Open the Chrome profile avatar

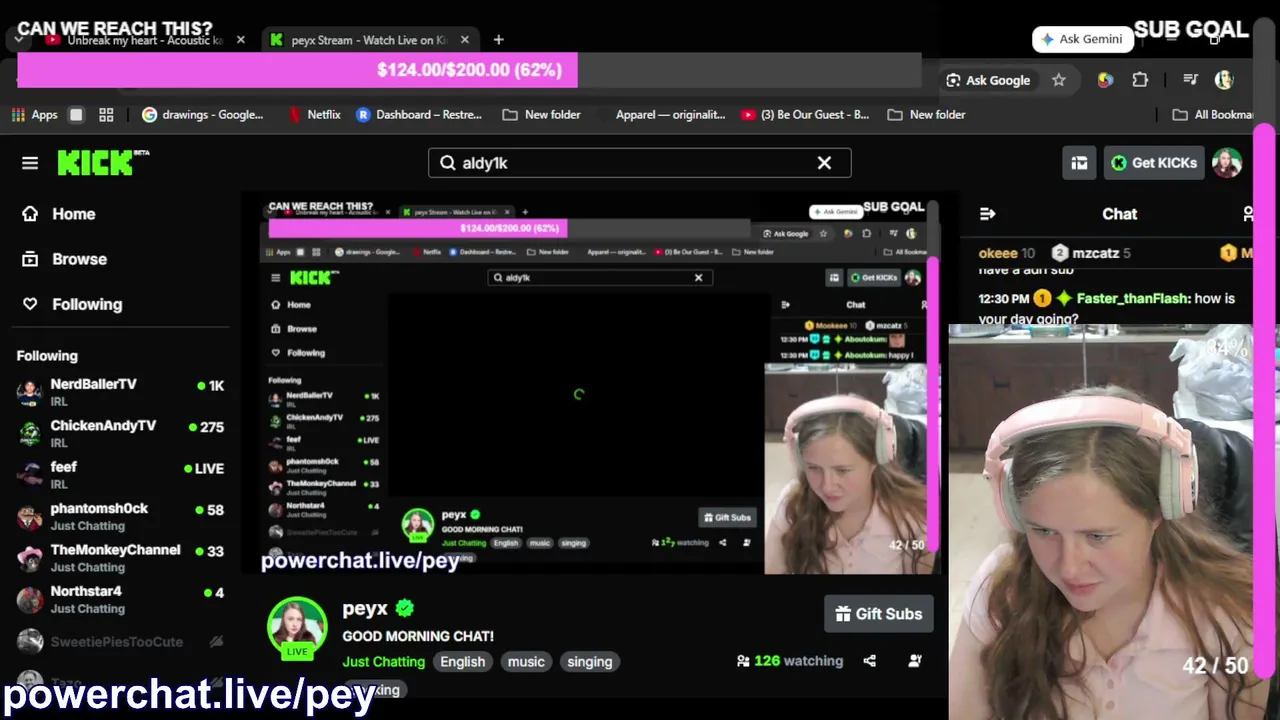tap(1224, 80)
